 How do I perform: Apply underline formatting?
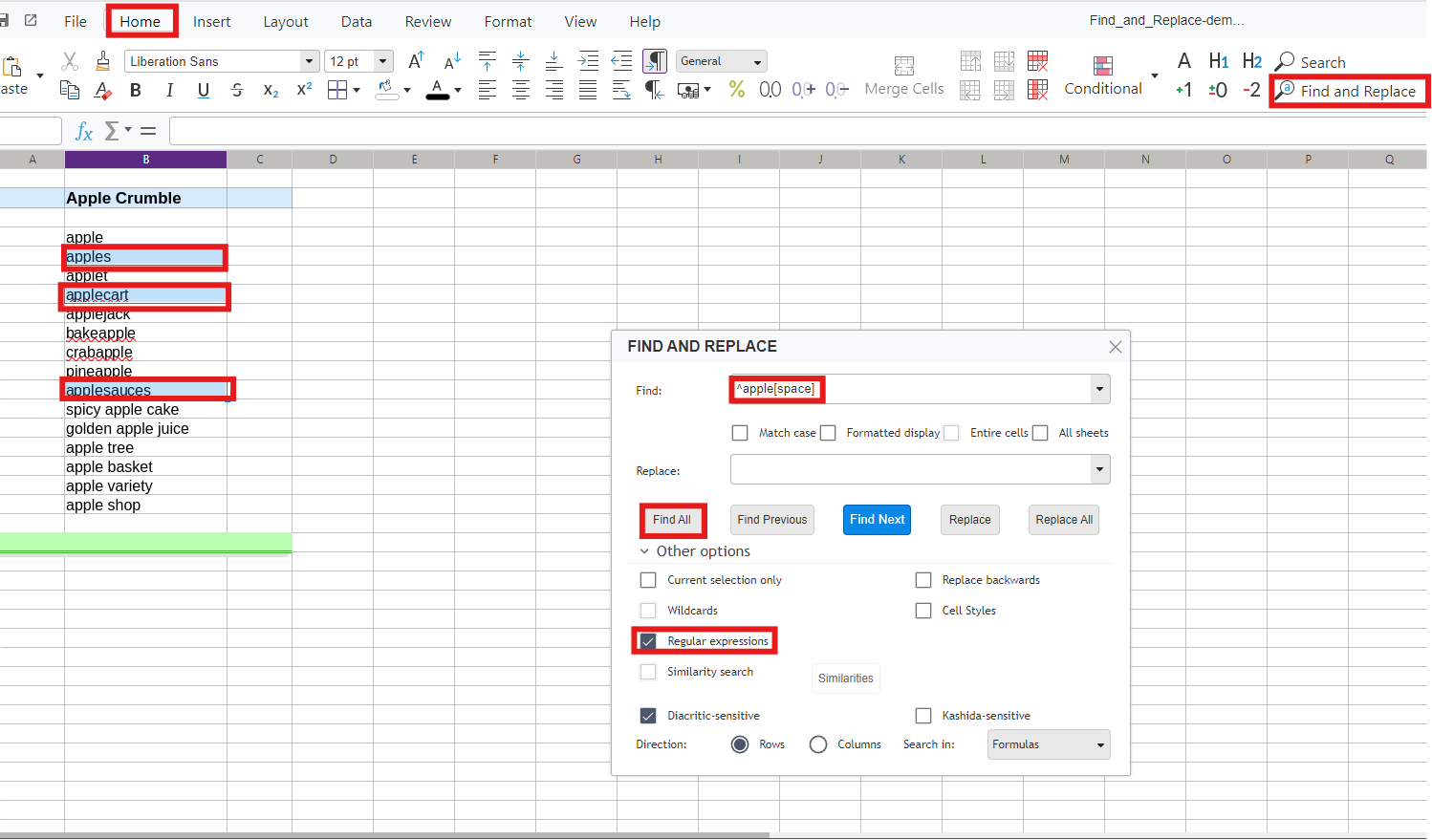[x=203, y=90]
